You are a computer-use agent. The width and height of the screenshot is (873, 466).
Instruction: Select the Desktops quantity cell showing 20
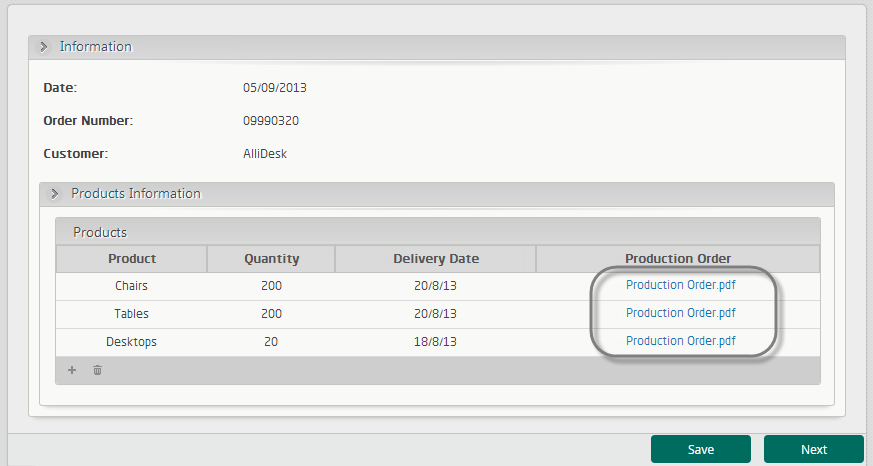point(271,342)
